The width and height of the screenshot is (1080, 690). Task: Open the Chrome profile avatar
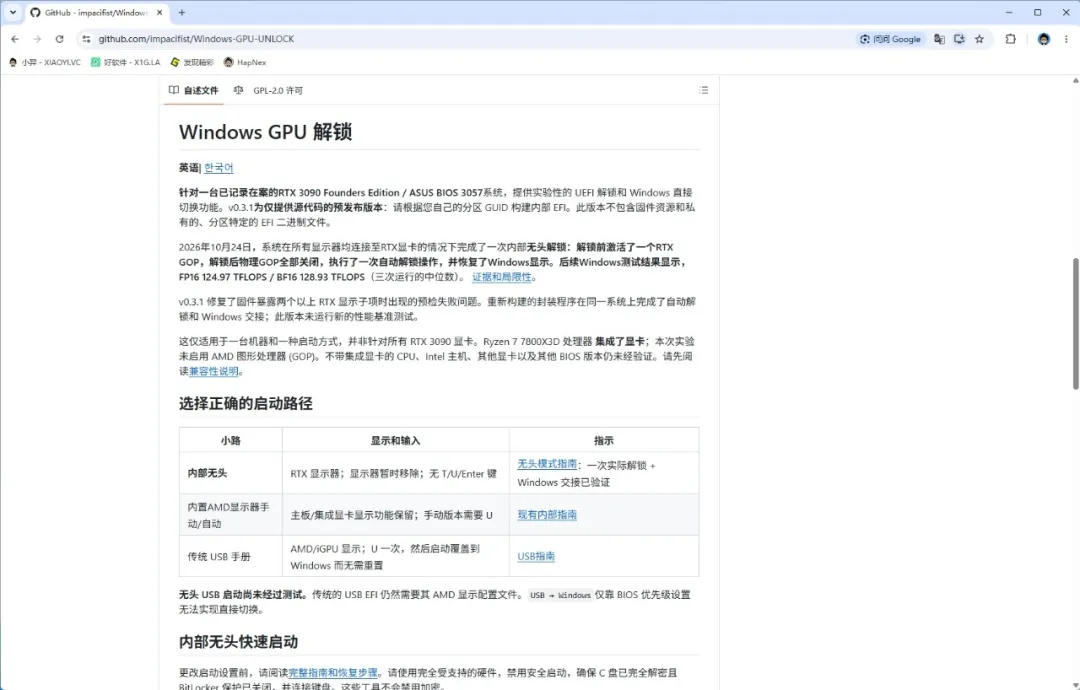point(1043,39)
